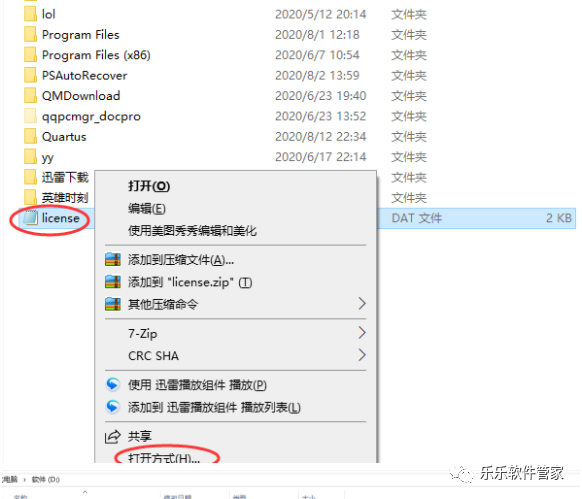Click the Xunlei bird icon beside 播放(P)
Image resolution: width=582 pixels, height=499 pixels.
[113, 385]
